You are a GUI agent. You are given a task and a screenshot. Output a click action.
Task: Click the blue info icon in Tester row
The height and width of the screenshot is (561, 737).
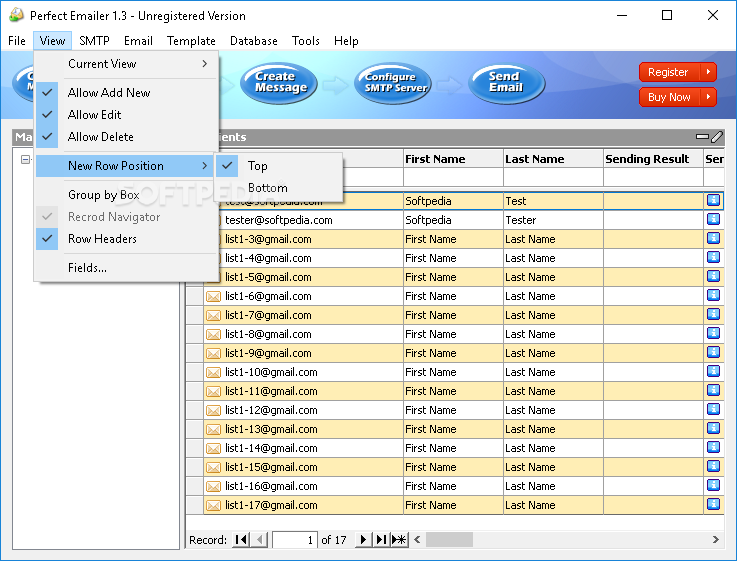[x=713, y=219]
